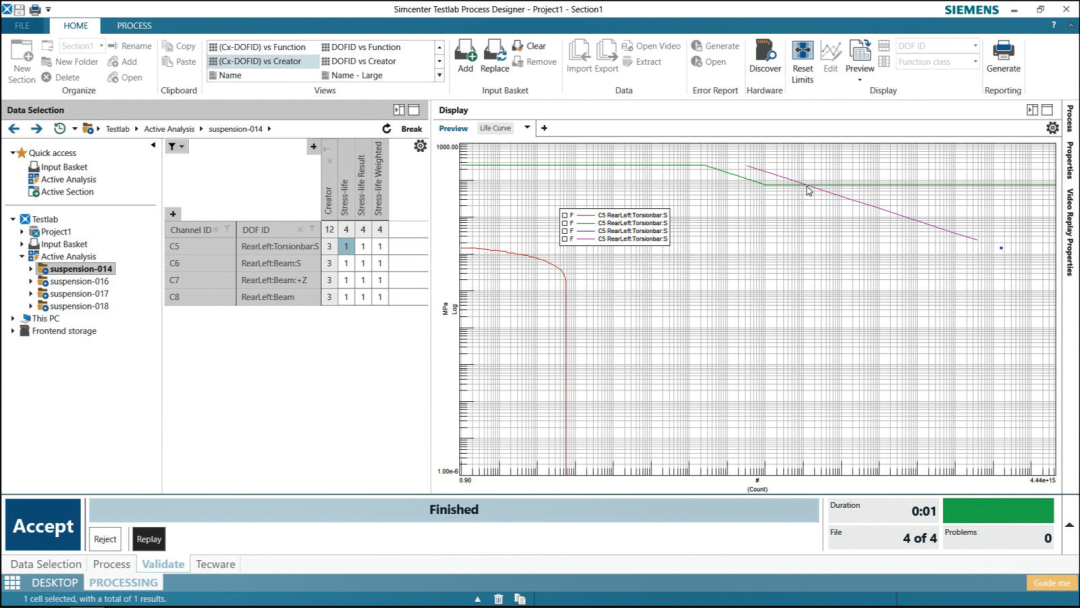Click the New Section icon
This screenshot has width=1080, height=608.
point(21,61)
